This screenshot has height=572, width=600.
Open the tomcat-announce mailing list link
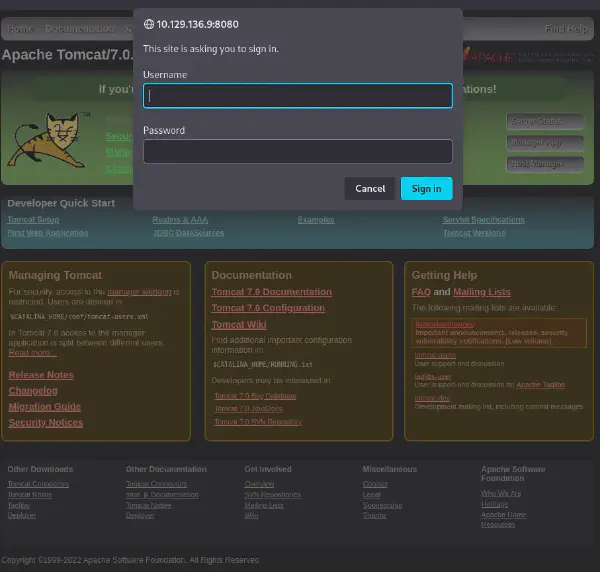(x=445, y=324)
